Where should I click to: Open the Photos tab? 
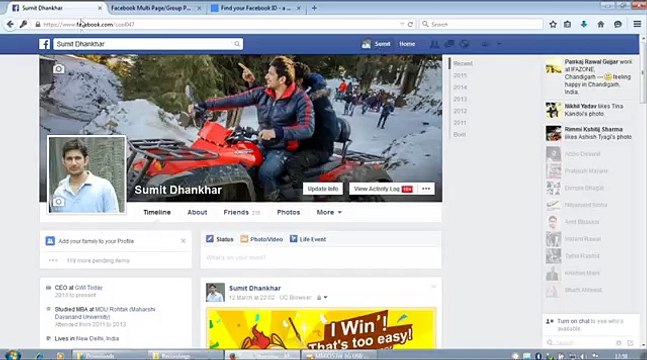pyautogui.click(x=288, y=212)
